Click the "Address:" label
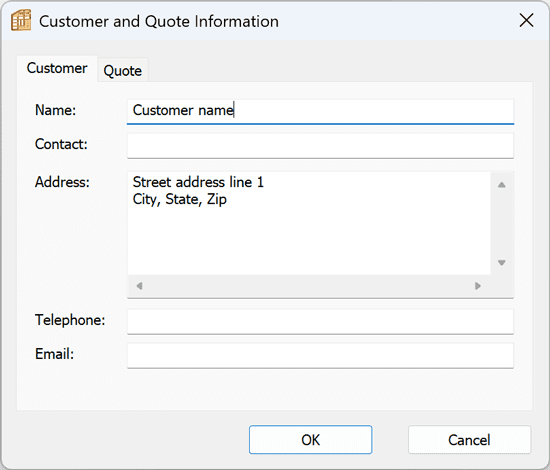 point(62,182)
